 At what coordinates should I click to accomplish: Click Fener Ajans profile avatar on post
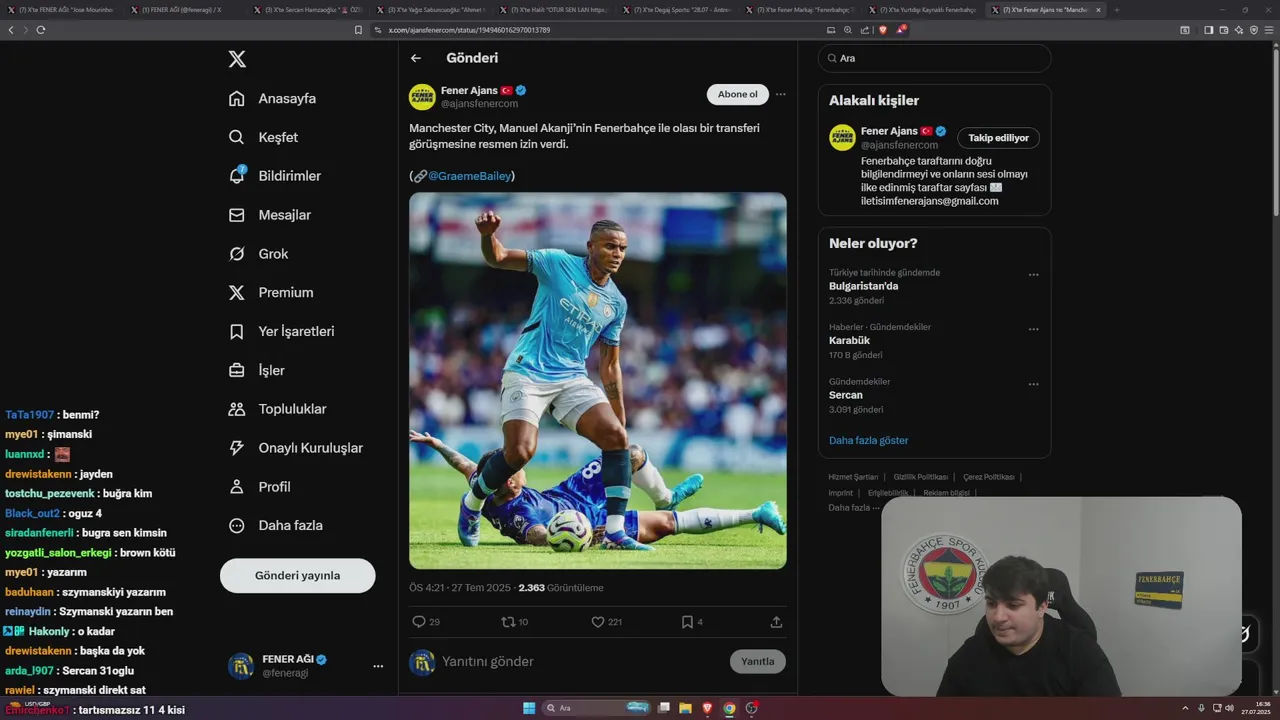pyautogui.click(x=422, y=97)
